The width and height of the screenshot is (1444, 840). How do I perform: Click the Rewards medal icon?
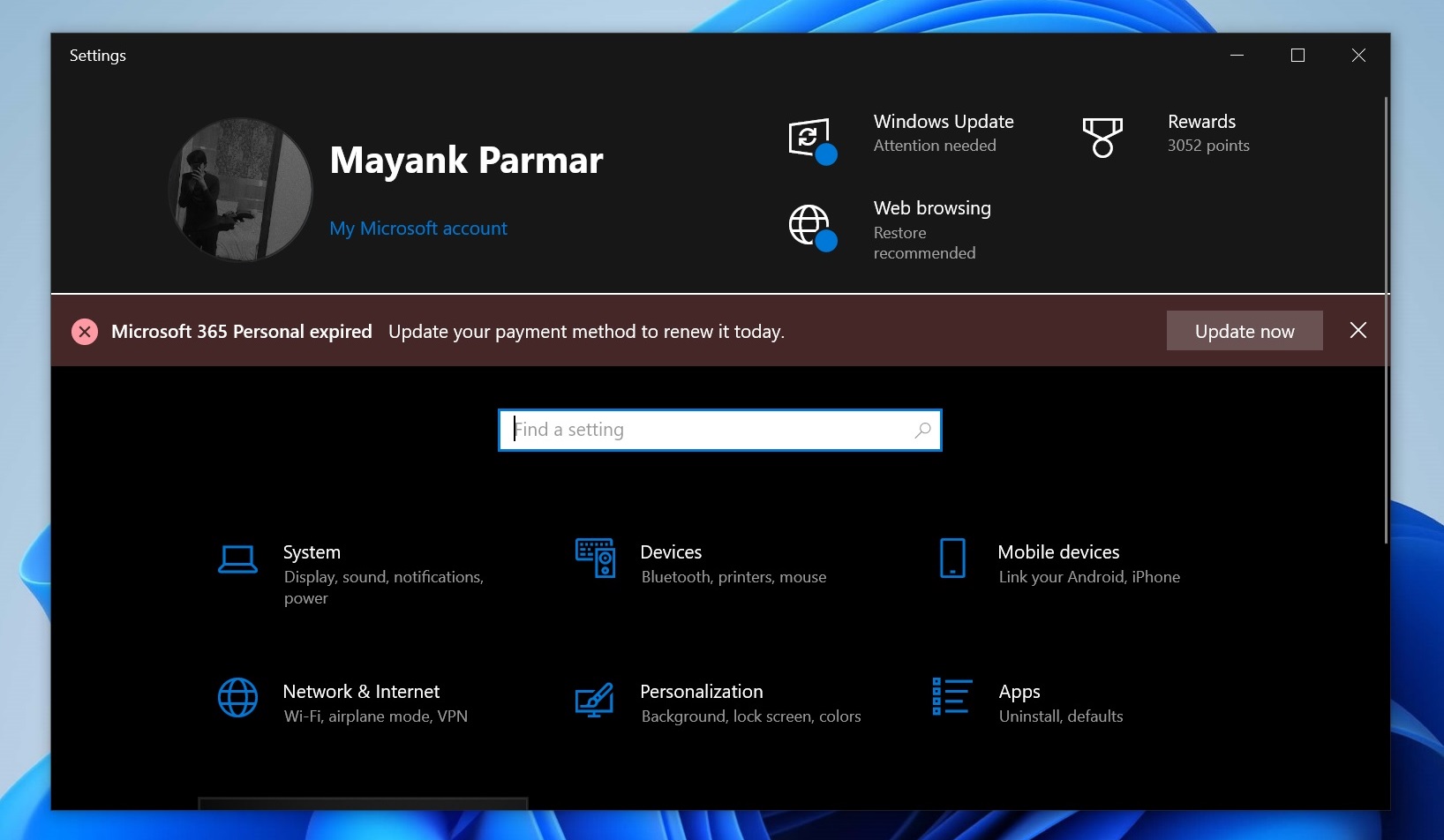[1102, 138]
